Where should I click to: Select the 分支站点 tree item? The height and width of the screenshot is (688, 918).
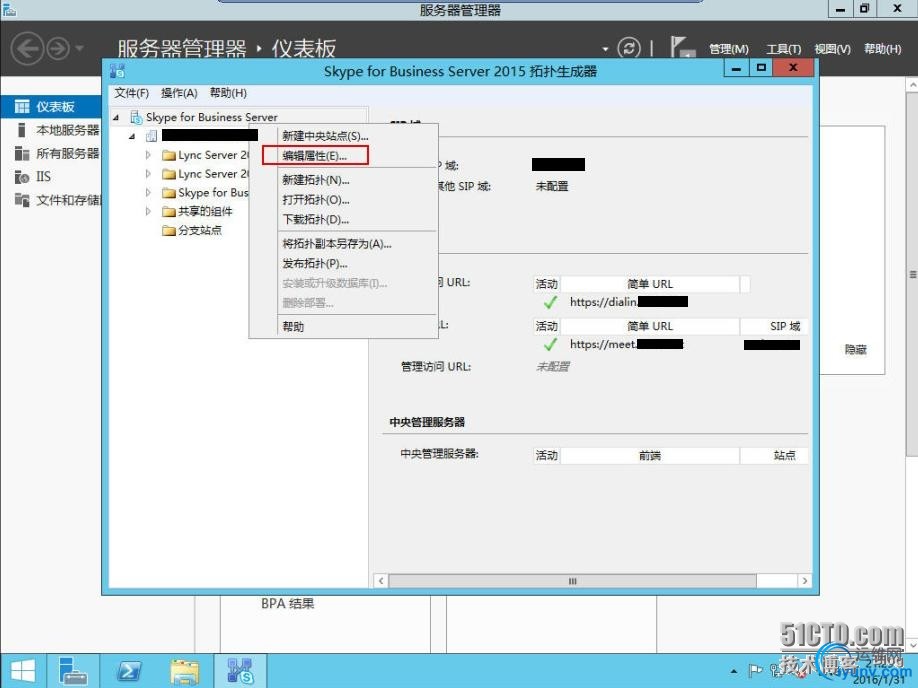click(x=200, y=230)
